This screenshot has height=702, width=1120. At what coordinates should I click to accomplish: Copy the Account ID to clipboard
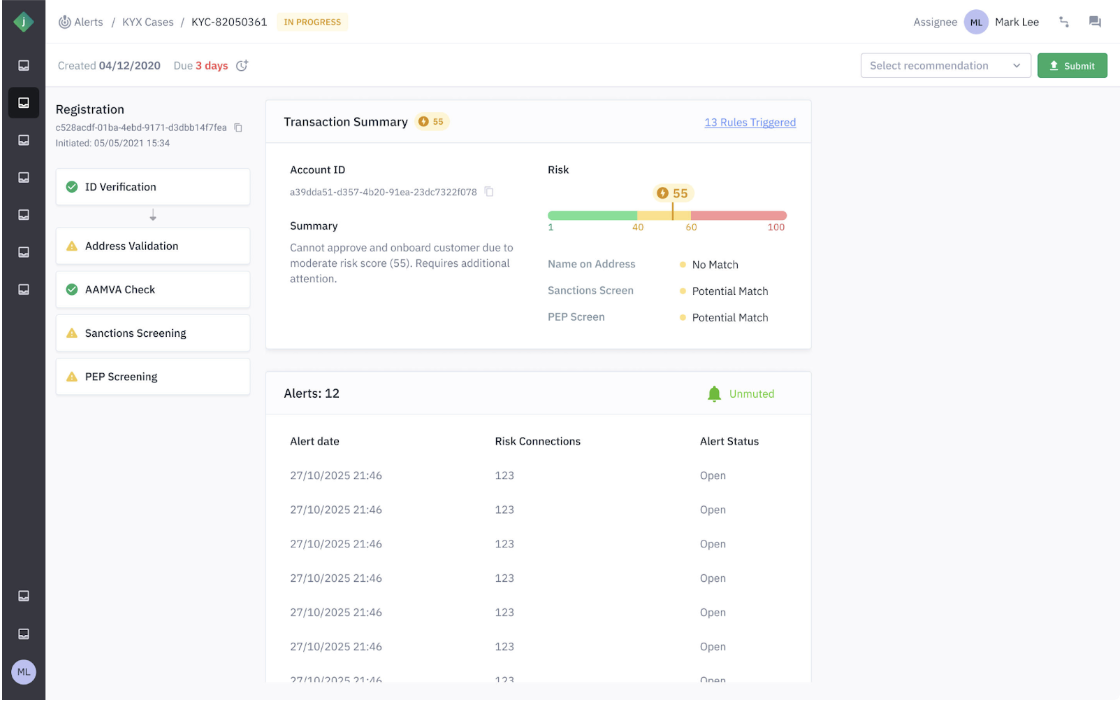coord(489,192)
